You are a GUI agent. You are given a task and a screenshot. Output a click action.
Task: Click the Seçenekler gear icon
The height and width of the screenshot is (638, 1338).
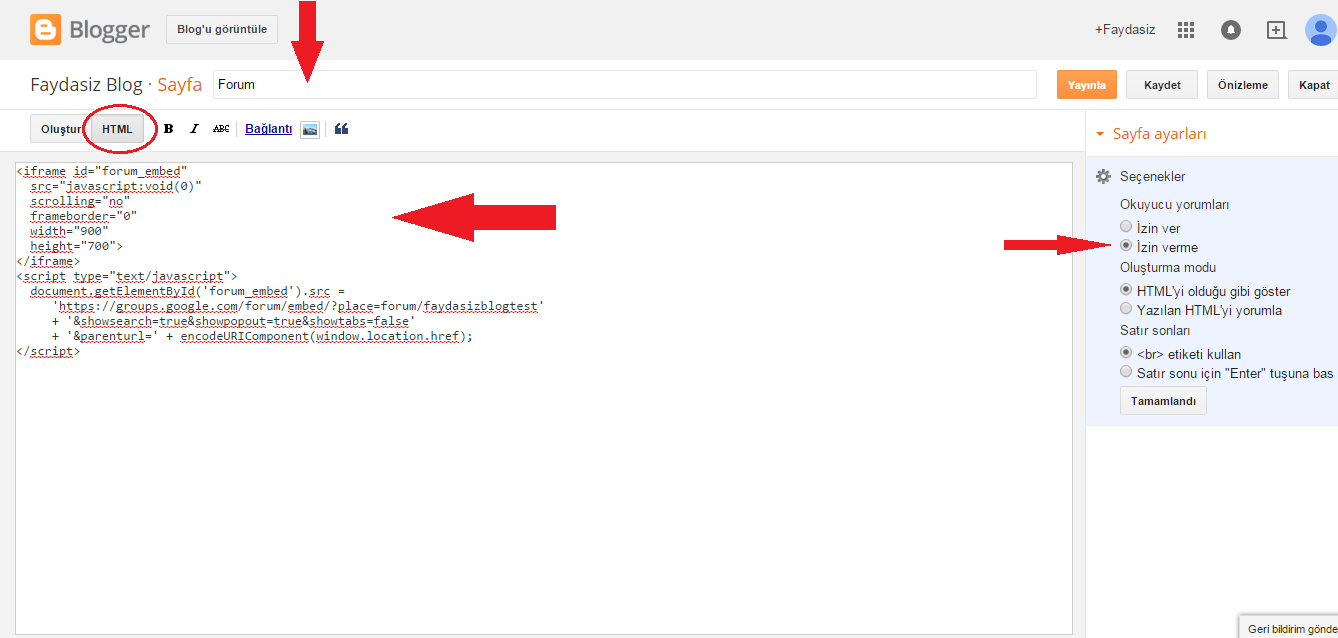[x=1103, y=176]
